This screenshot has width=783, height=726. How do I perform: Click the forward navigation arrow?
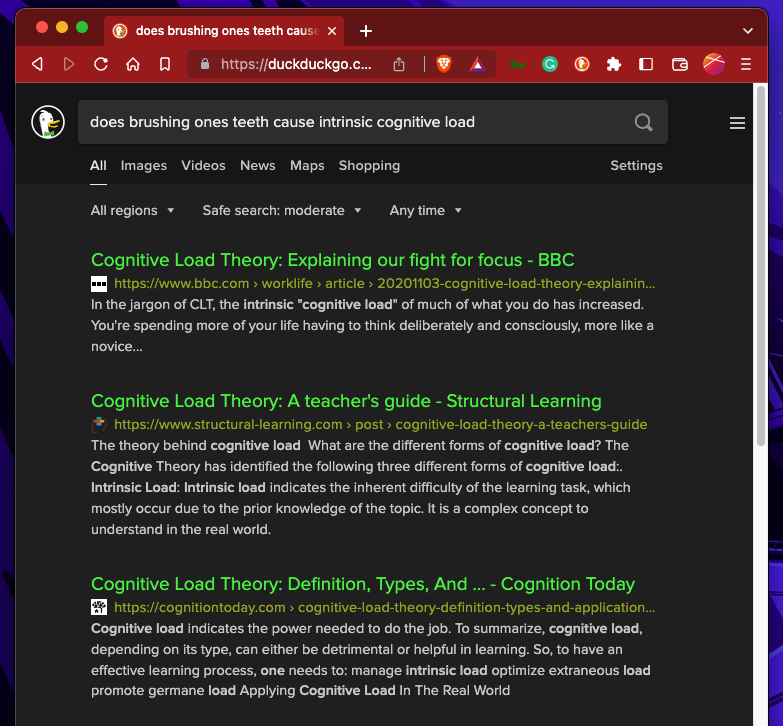(x=69, y=64)
